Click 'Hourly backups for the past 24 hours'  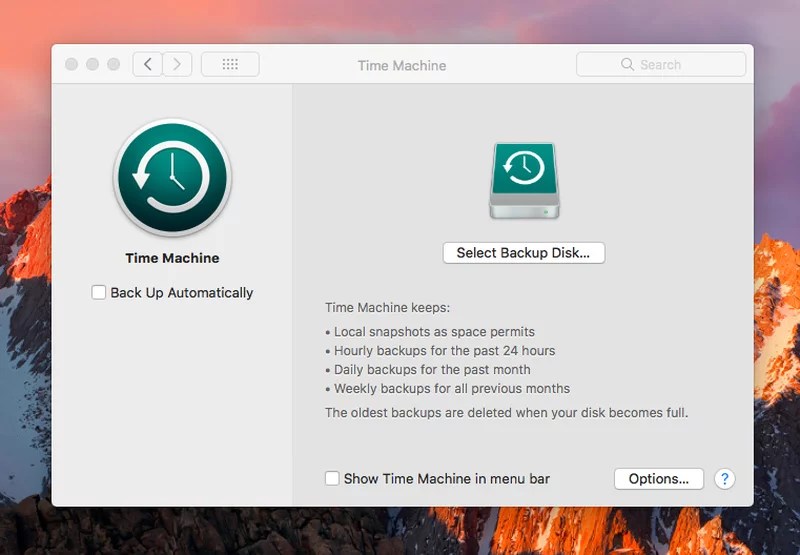point(444,350)
